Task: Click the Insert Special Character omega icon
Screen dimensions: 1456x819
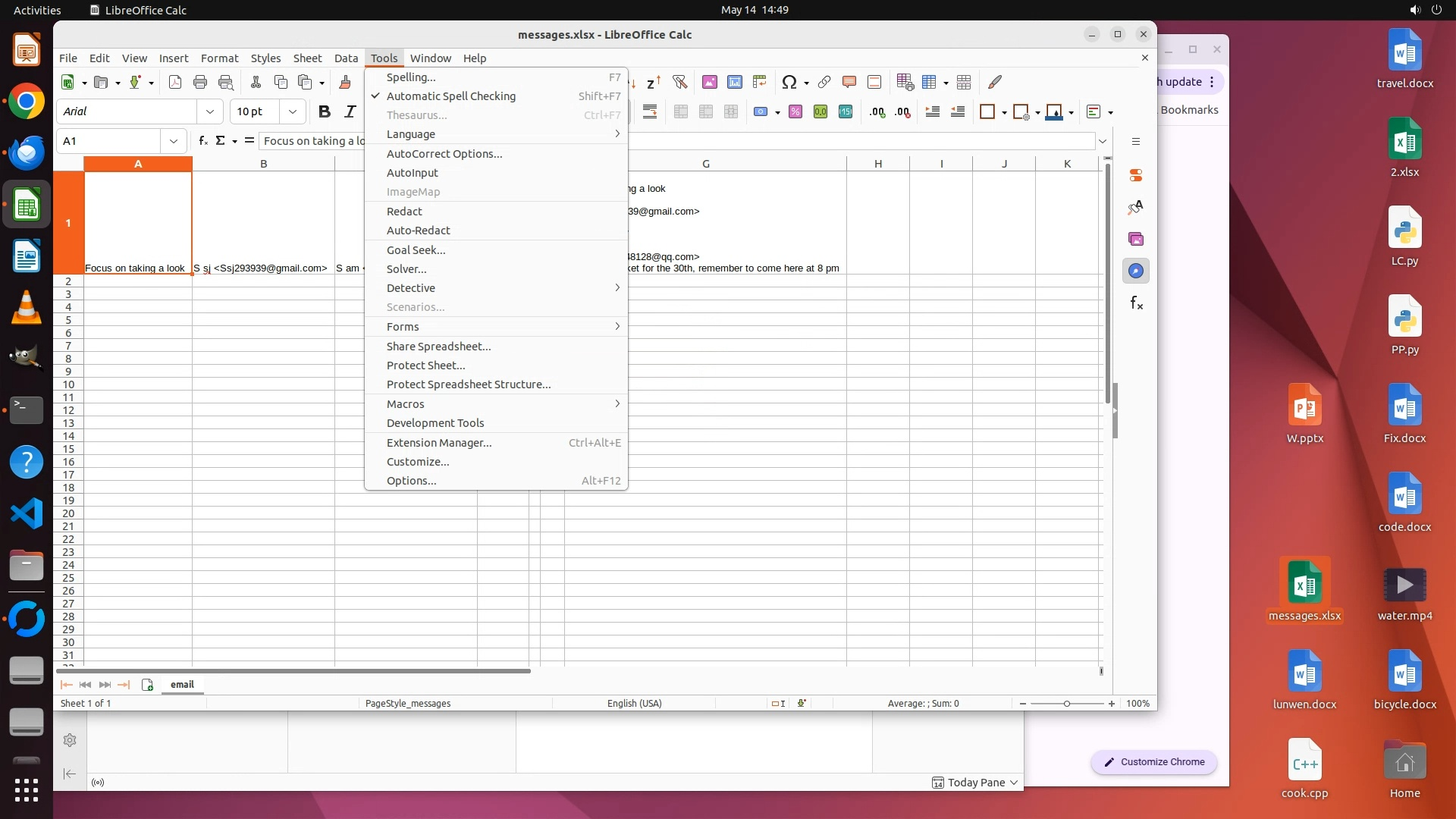Action: [789, 82]
